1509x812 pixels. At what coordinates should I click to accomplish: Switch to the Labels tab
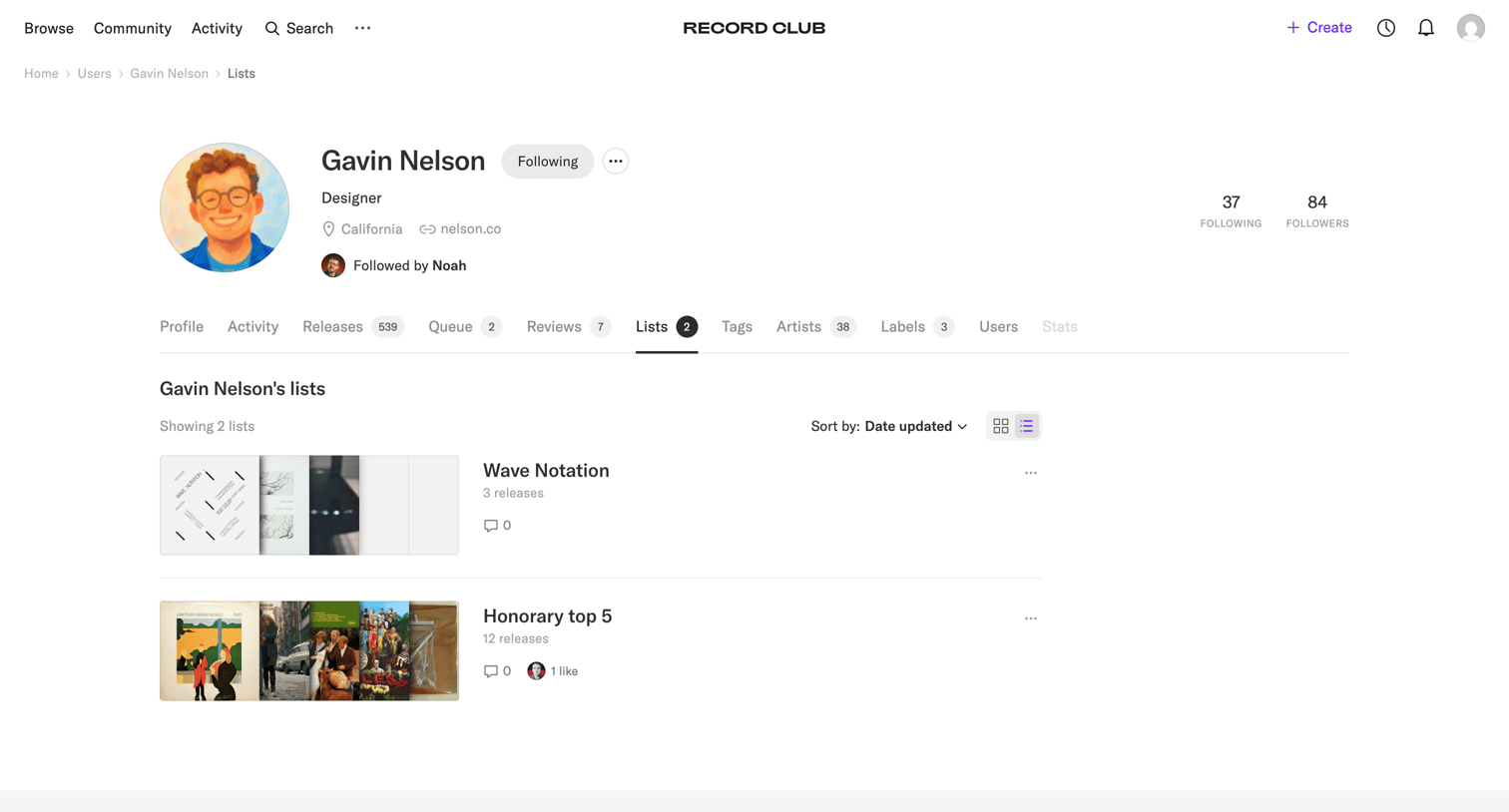[917, 326]
